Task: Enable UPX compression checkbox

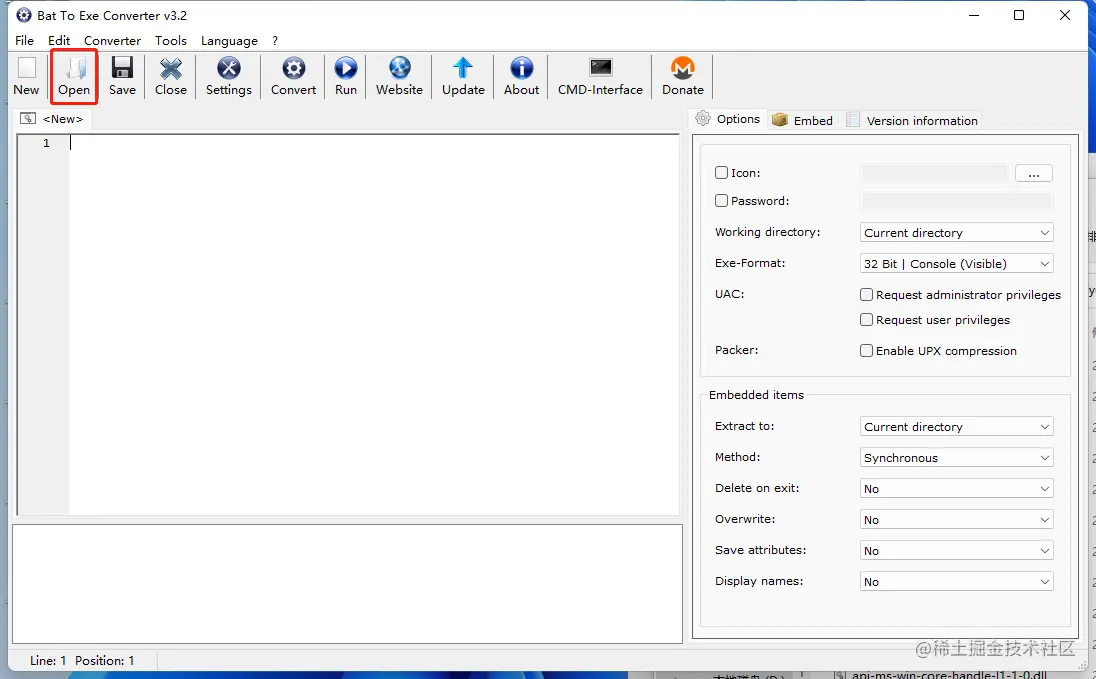Action: click(866, 350)
